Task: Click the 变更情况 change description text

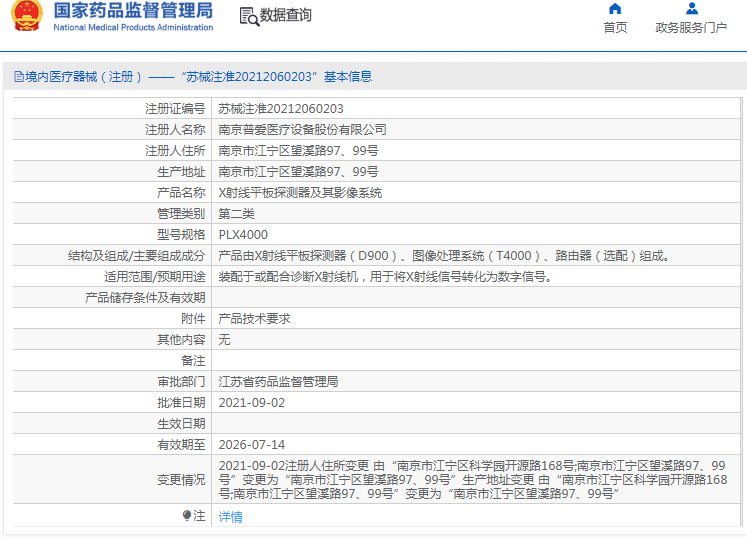Action: click(x=473, y=479)
